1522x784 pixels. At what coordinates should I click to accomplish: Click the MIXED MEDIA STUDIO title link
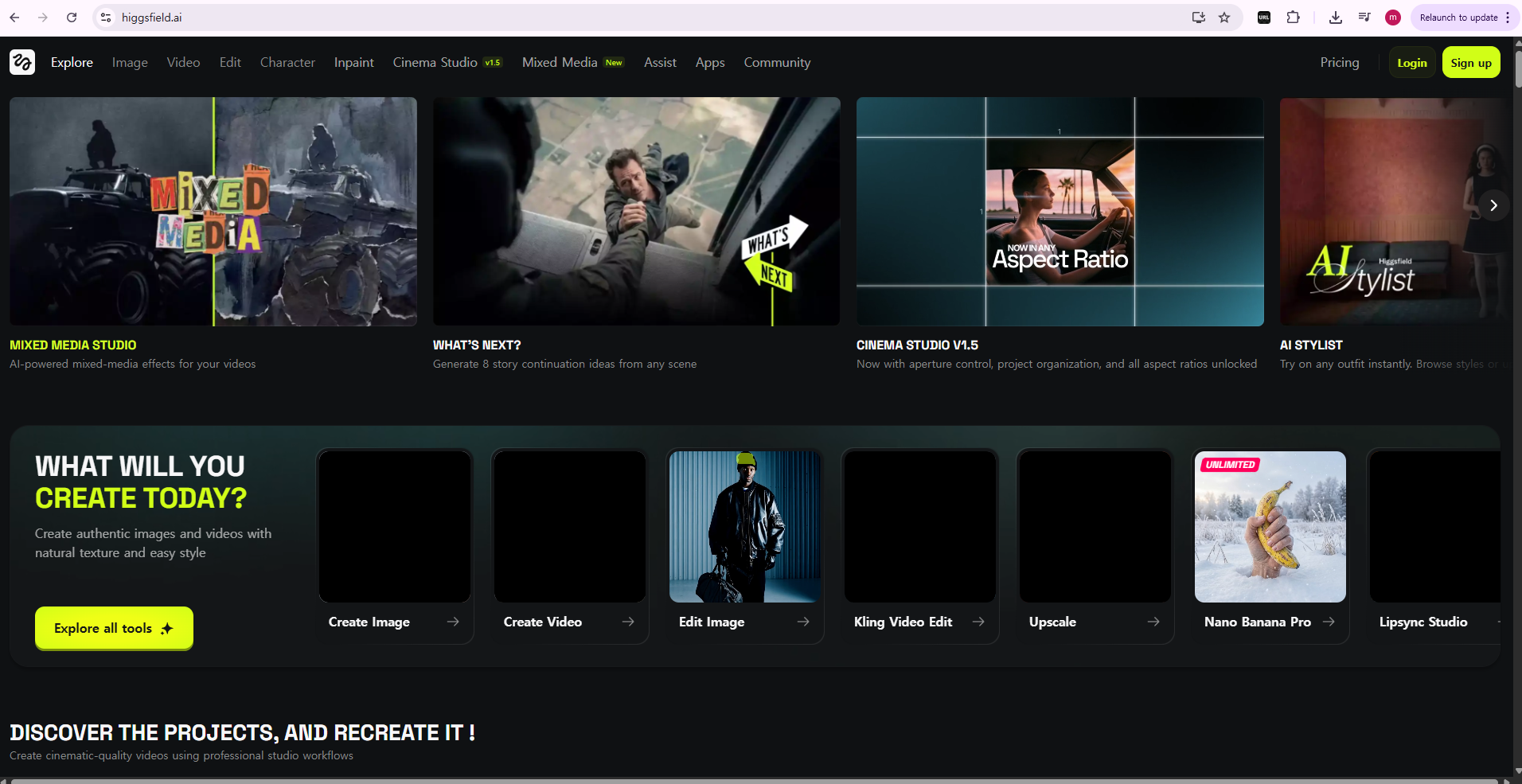(x=72, y=345)
